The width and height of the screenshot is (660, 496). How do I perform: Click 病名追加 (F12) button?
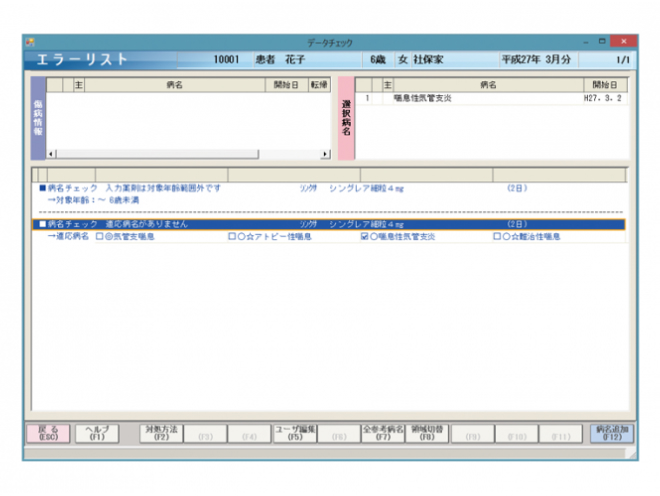[x=612, y=433]
